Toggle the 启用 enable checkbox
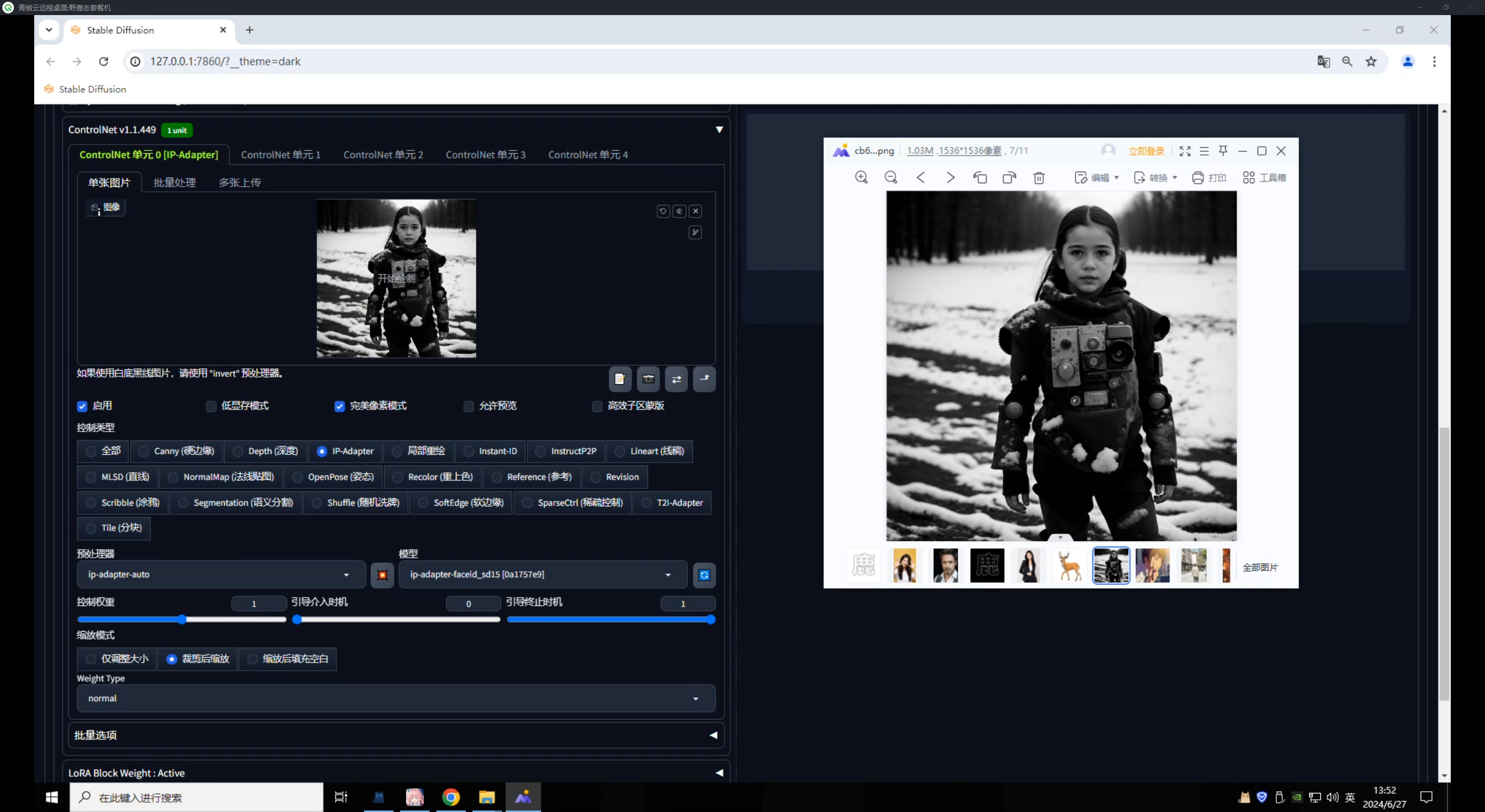1485x812 pixels. tap(82, 406)
